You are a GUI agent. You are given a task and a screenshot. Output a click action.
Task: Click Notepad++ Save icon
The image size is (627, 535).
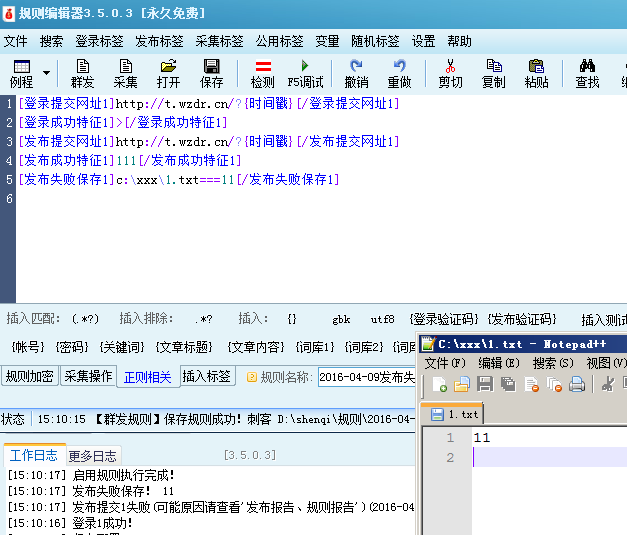485,385
